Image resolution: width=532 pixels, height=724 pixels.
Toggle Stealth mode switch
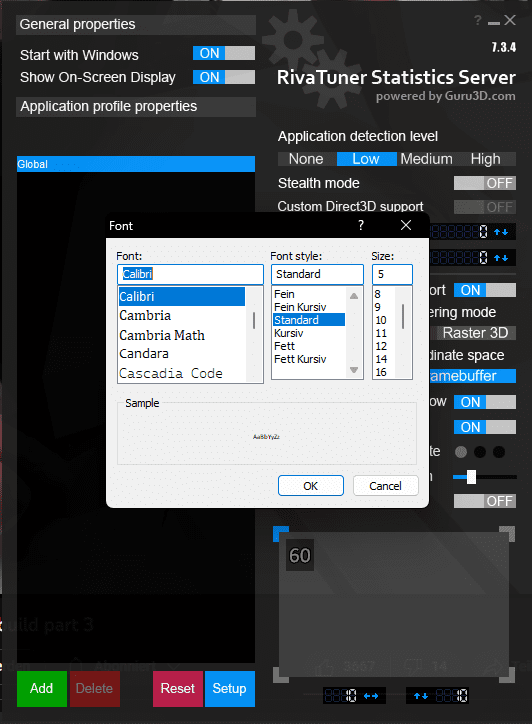(x=484, y=183)
